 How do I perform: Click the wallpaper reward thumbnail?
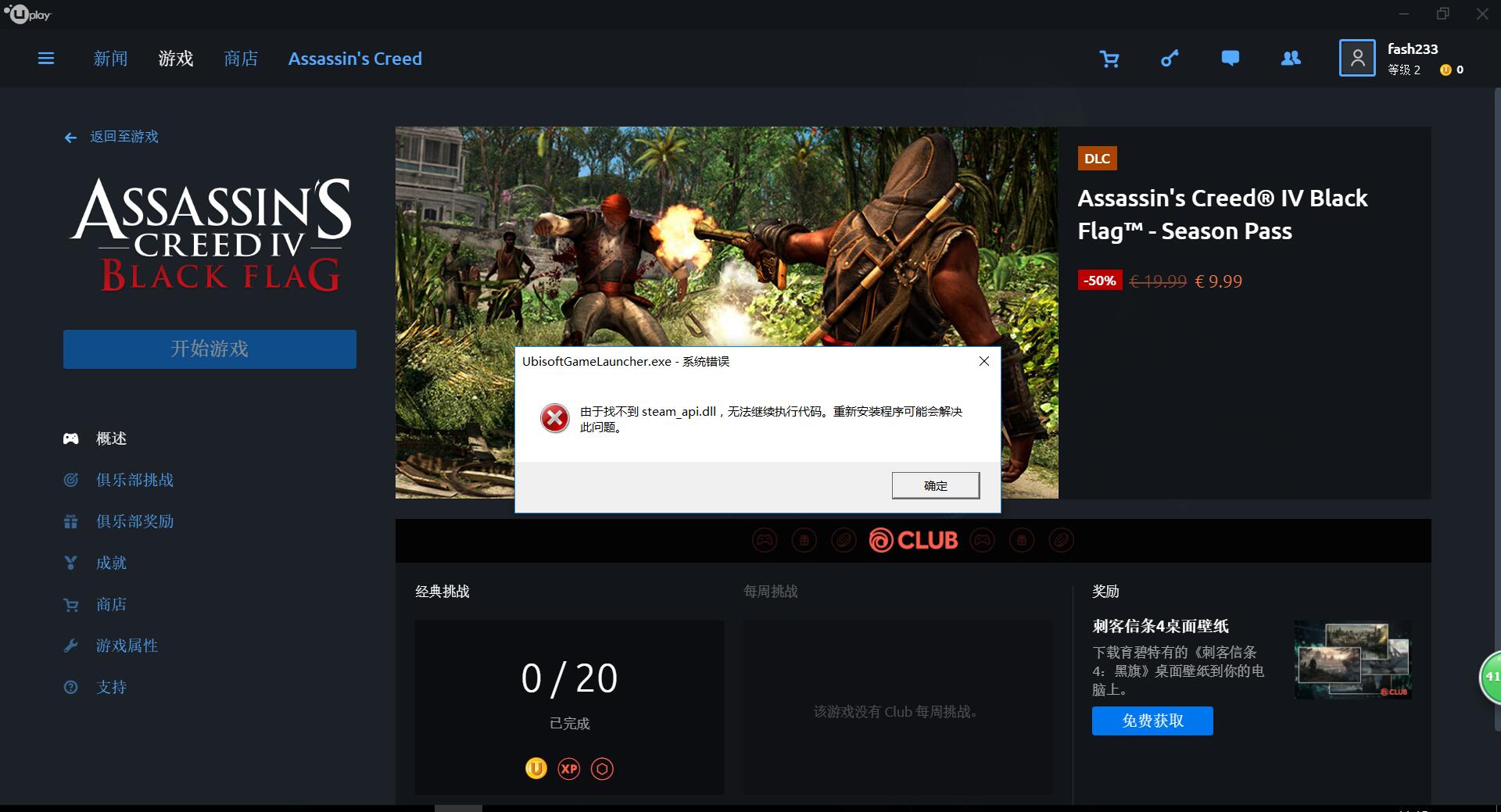tap(1353, 660)
